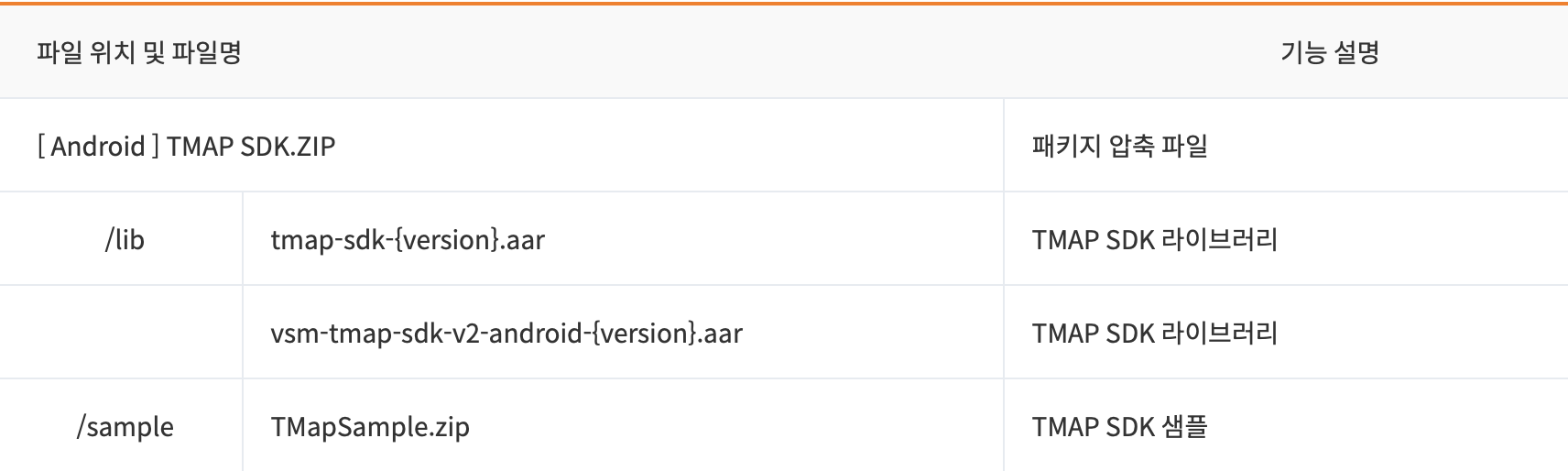Select the 'vsm-tmap-sdk-v2-android-{version}.aar' file name

506,334
